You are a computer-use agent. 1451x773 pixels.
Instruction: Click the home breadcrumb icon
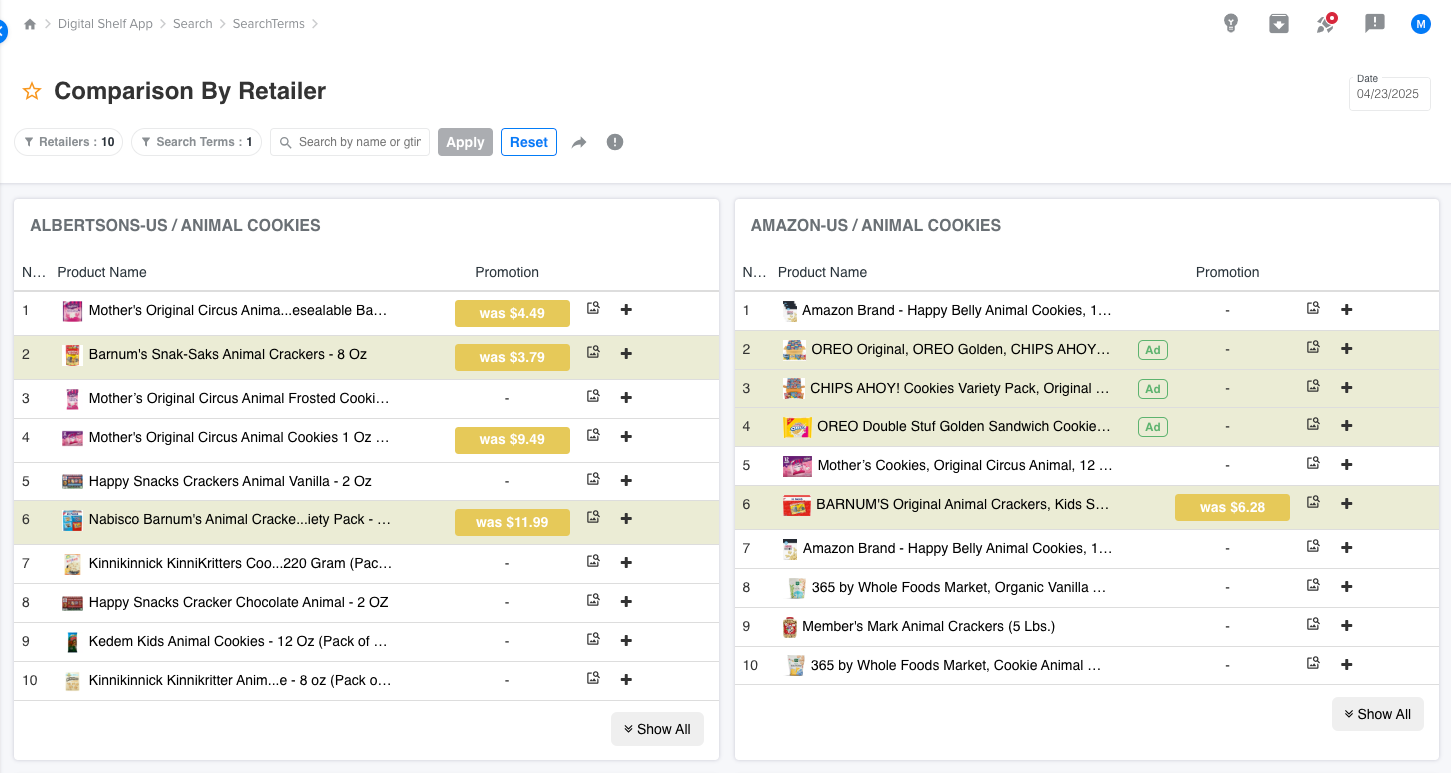(x=30, y=24)
